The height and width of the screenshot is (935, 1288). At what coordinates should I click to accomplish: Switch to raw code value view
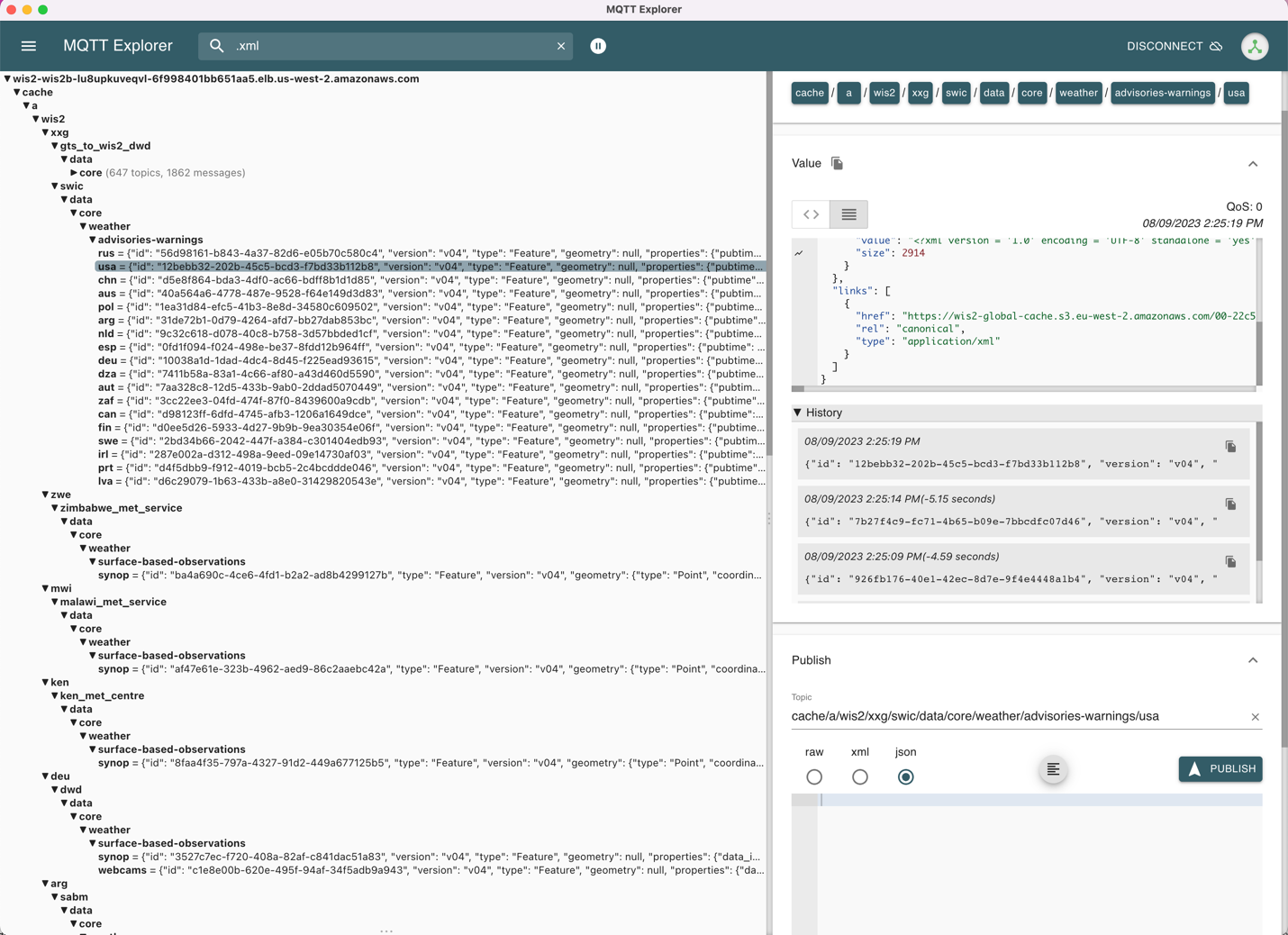(812, 214)
